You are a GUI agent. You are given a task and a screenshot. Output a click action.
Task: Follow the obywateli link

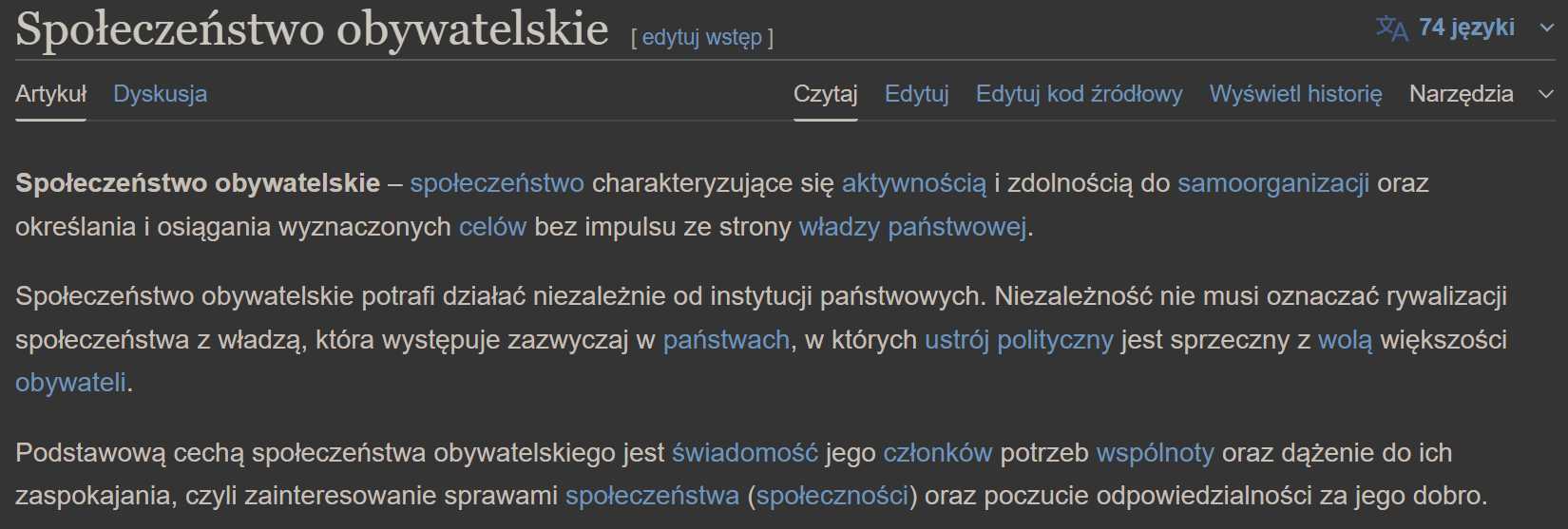[70, 383]
